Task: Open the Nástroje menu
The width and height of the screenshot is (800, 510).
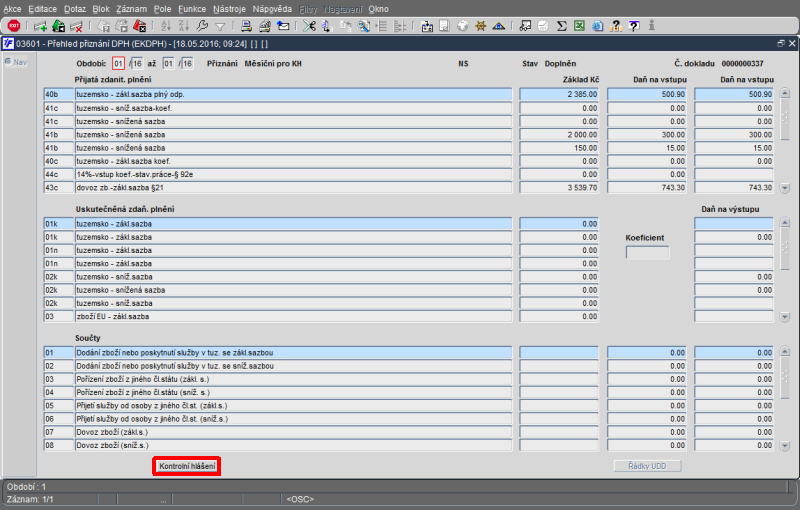Action: coord(229,9)
